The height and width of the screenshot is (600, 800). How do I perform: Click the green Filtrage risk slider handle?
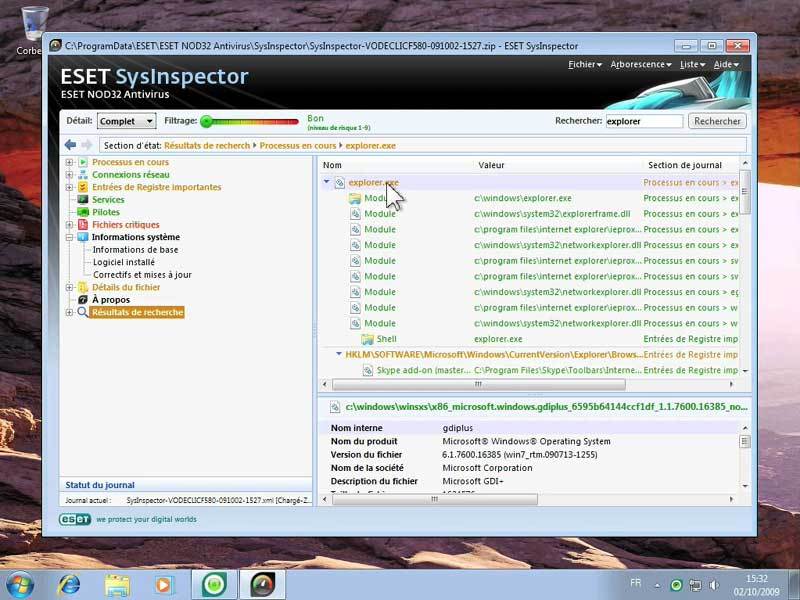pos(206,121)
